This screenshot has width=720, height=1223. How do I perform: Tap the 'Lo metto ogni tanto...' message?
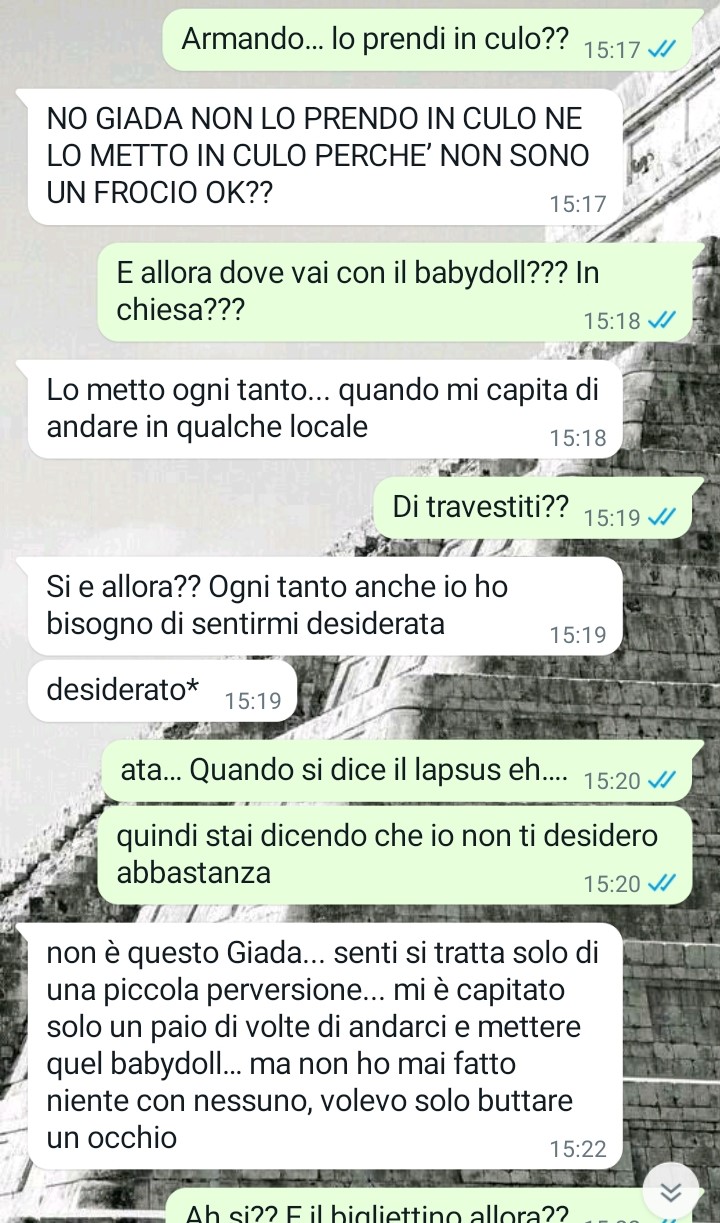tap(326, 409)
